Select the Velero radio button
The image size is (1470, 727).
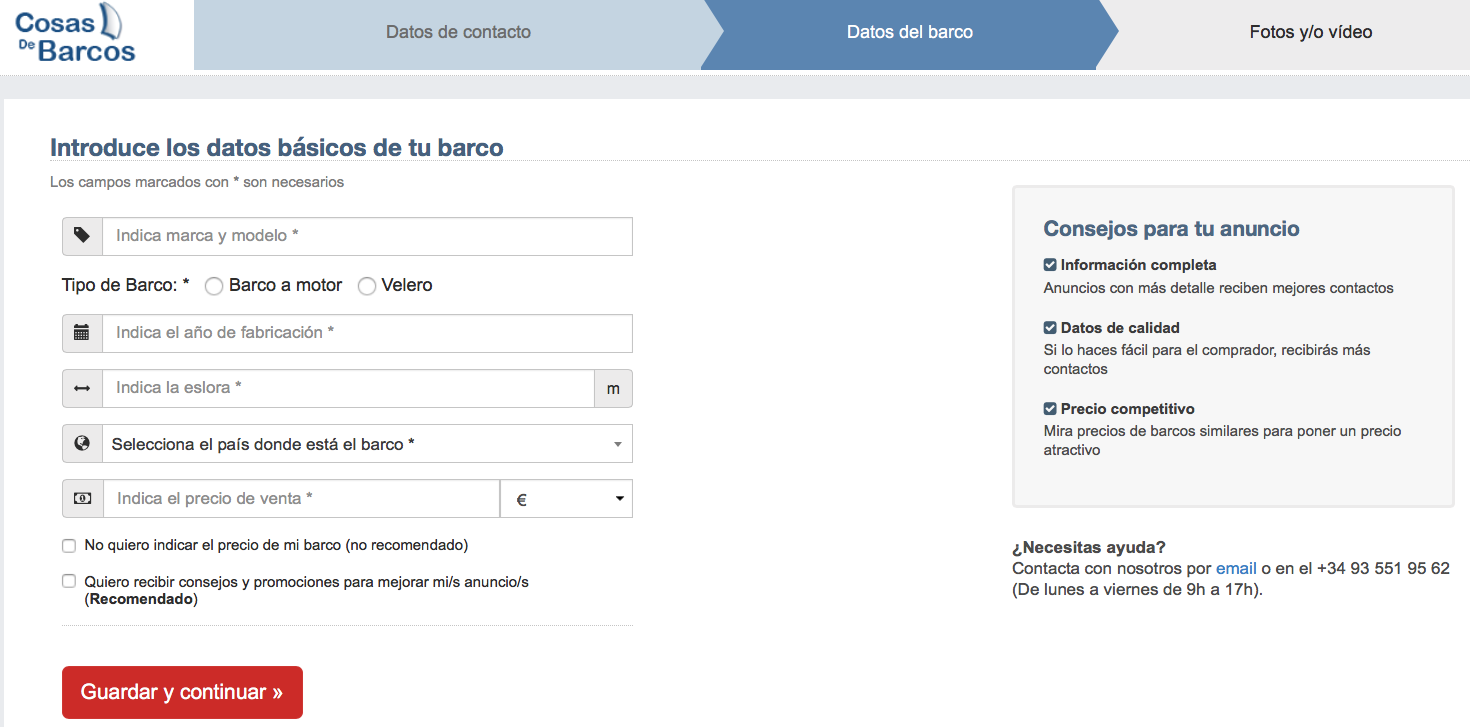tap(367, 286)
